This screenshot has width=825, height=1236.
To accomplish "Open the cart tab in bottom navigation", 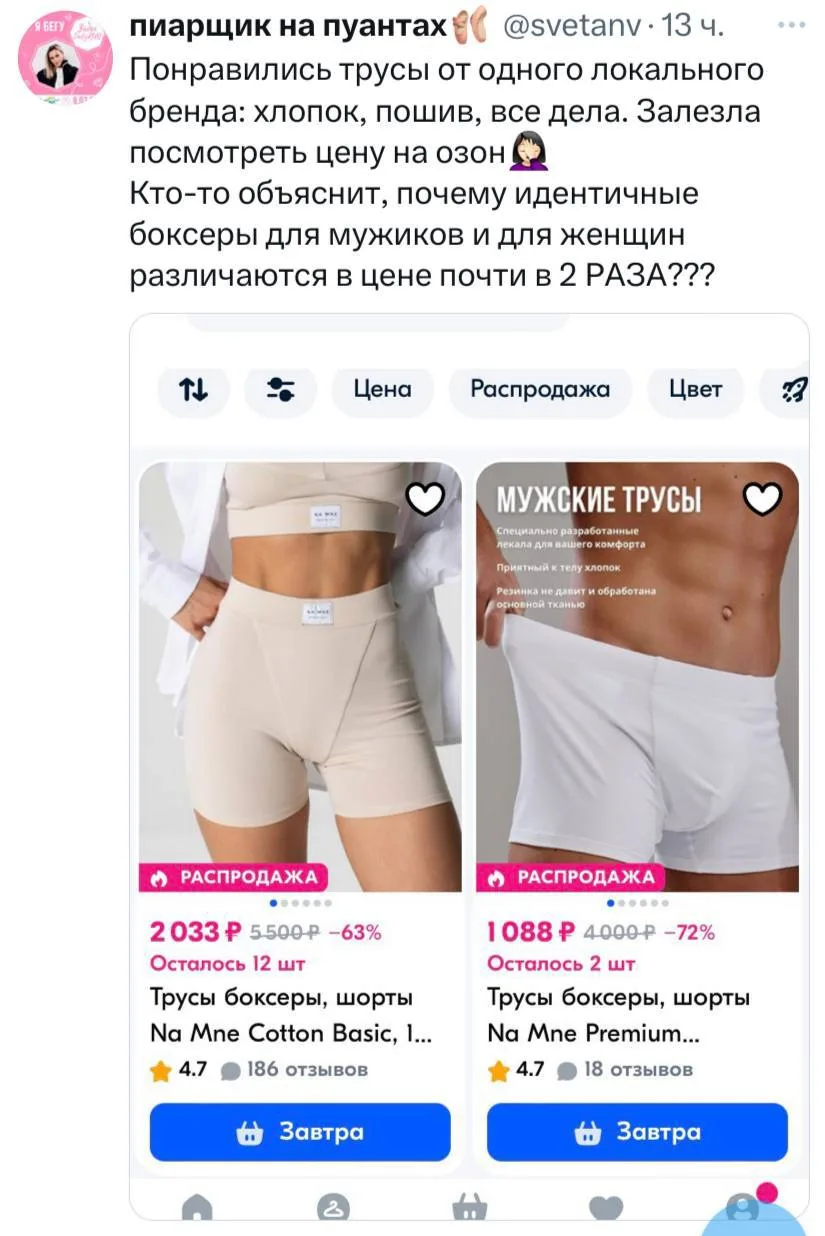I will pos(469,1208).
